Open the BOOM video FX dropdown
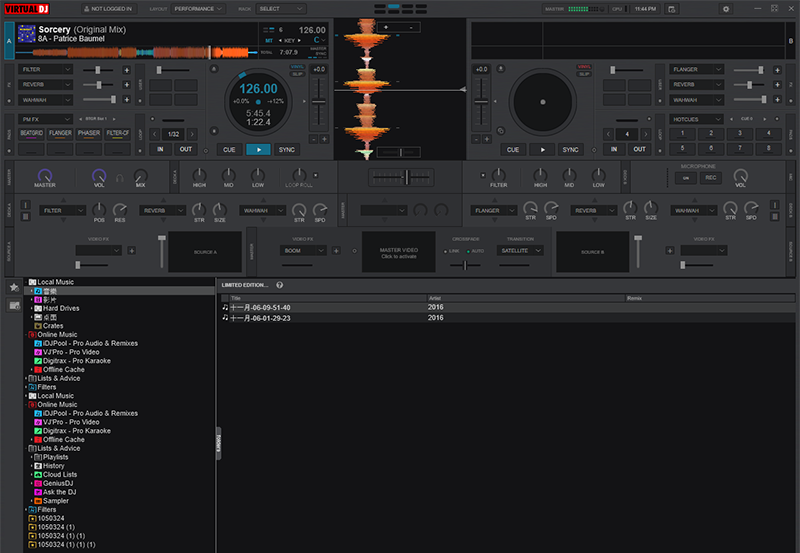Image resolution: width=800 pixels, height=553 pixels. coord(303,250)
